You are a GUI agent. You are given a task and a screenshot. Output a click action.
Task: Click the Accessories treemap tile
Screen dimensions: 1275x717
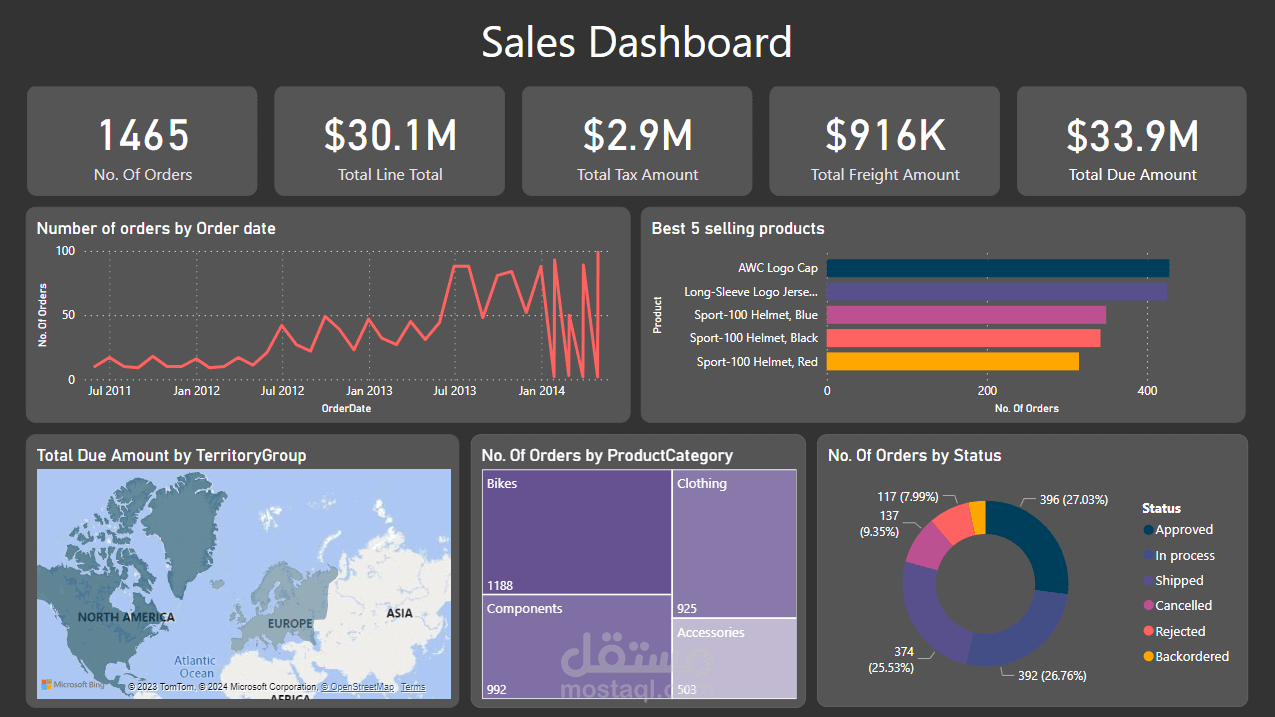tap(735, 658)
